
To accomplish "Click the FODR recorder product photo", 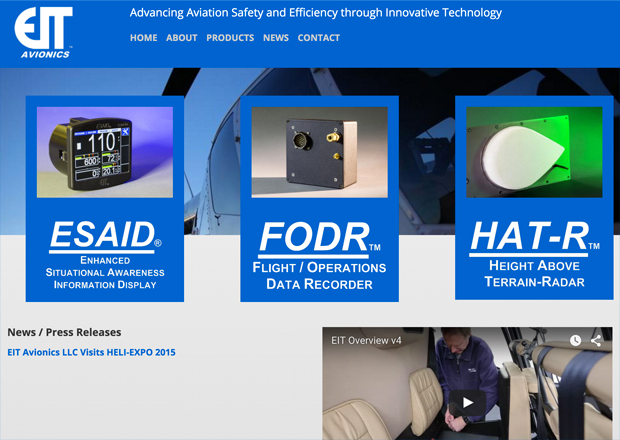I will click(319, 152).
